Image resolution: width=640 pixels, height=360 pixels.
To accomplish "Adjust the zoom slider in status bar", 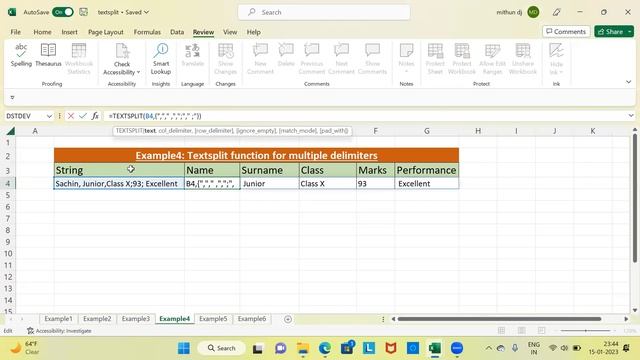I will coord(586,331).
